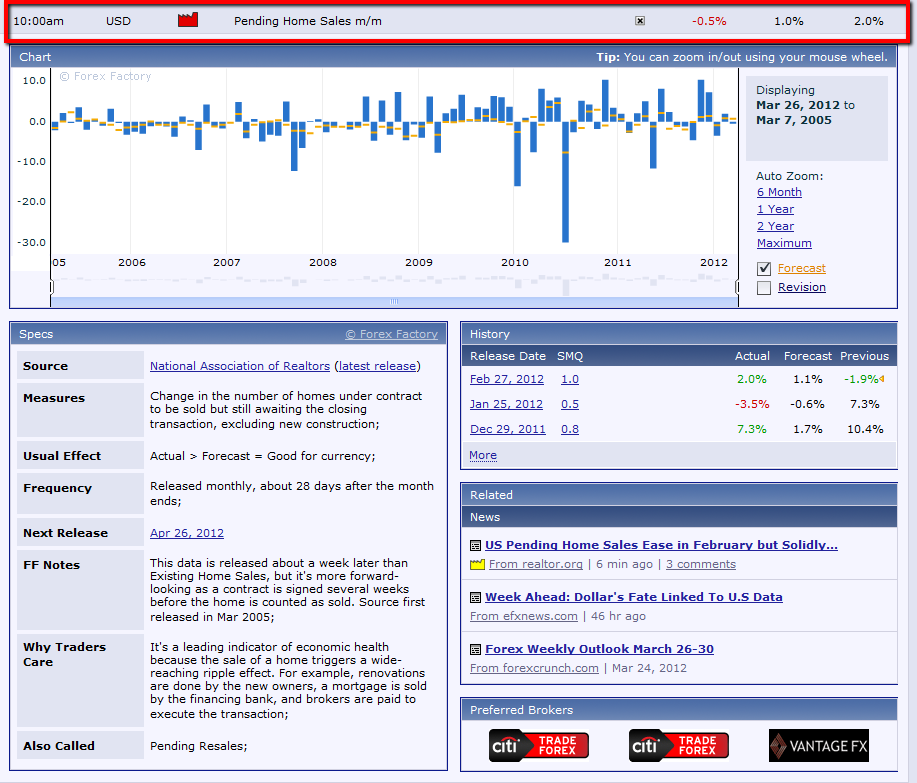Open US Pending Home Sales Ease article
The width and height of the screenshot is (917, 783).
click(x=661, y=545)
